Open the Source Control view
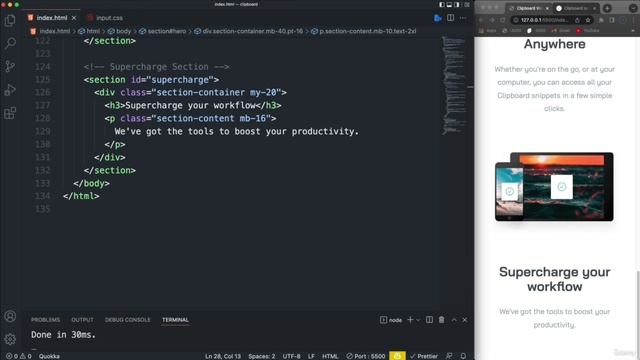 pos(10,66)
